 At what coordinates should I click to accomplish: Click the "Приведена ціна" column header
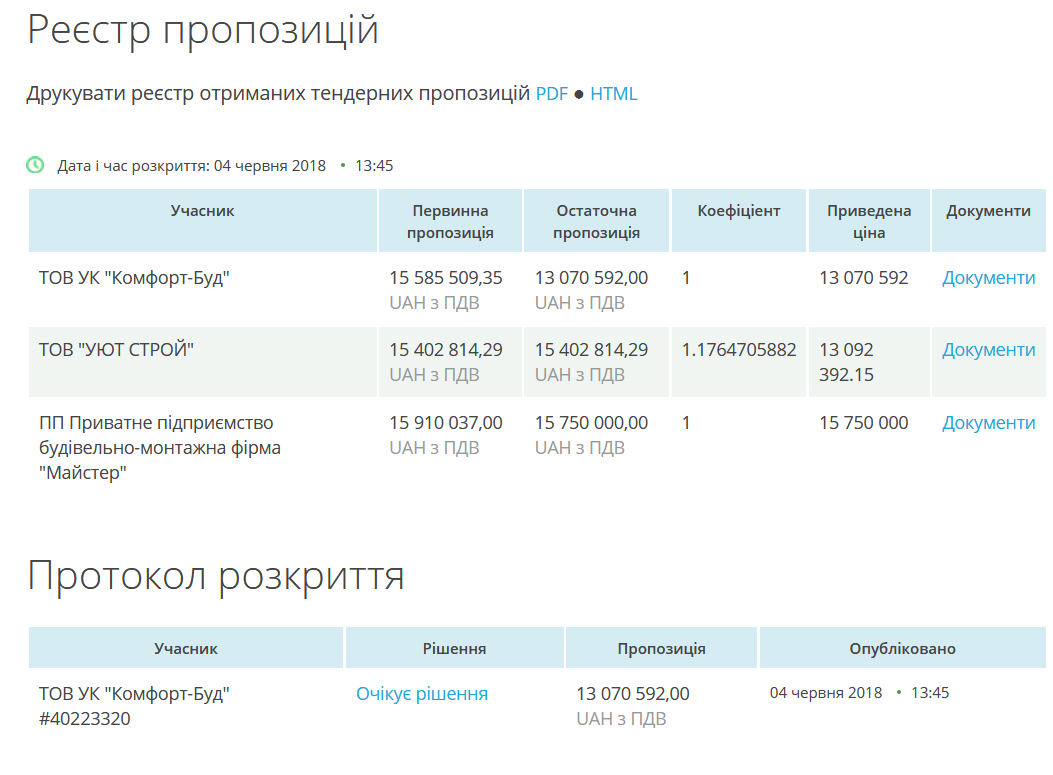coord(869,221)
